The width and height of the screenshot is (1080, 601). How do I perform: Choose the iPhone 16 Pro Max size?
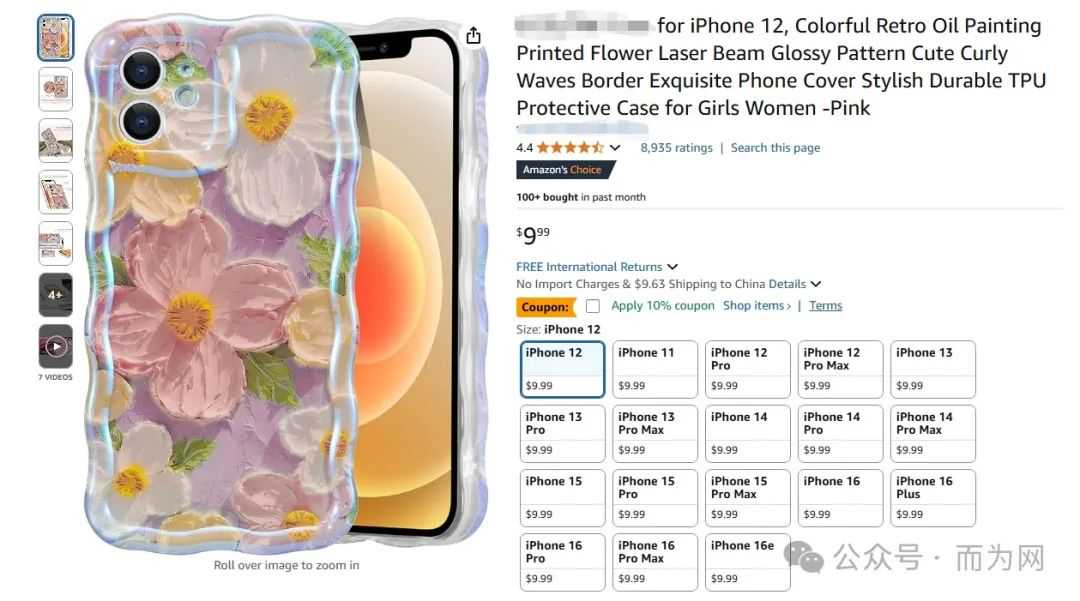(655, 562)
